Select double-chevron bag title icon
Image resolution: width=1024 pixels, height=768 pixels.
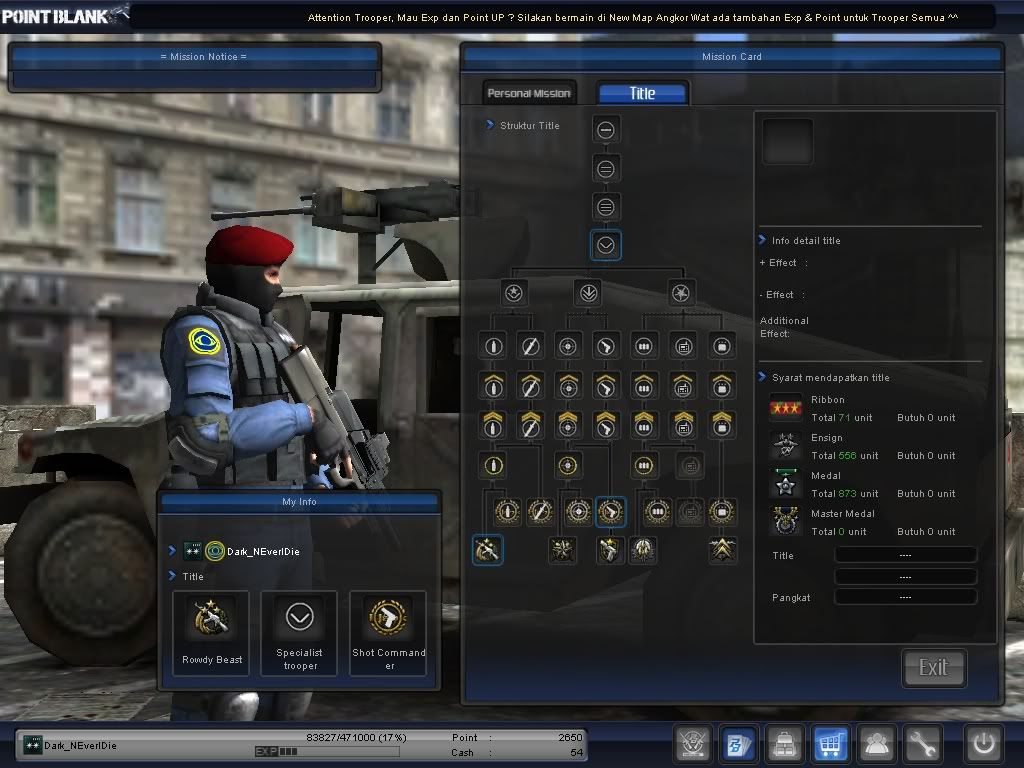(x=722, y=425)
